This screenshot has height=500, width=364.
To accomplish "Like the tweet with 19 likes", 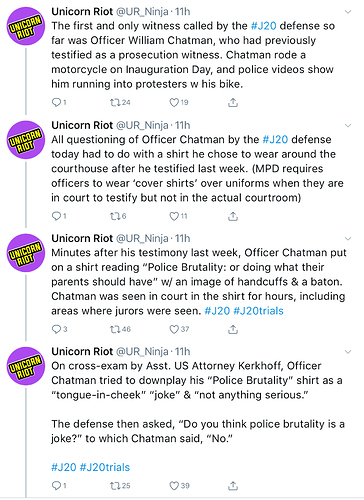I will [174, 102].
